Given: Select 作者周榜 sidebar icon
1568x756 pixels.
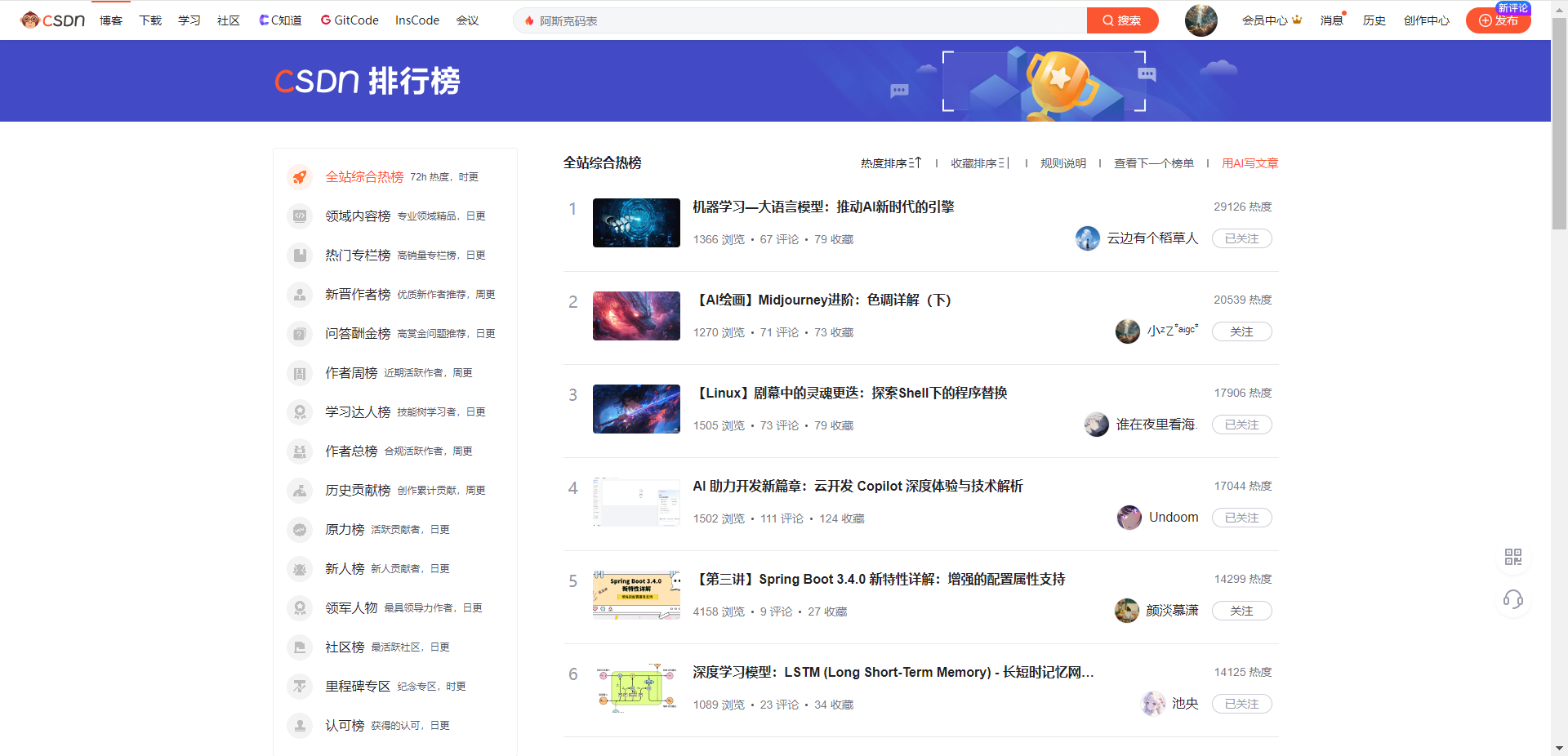Looking at the screenshot, I should click(x=300, y=373).
